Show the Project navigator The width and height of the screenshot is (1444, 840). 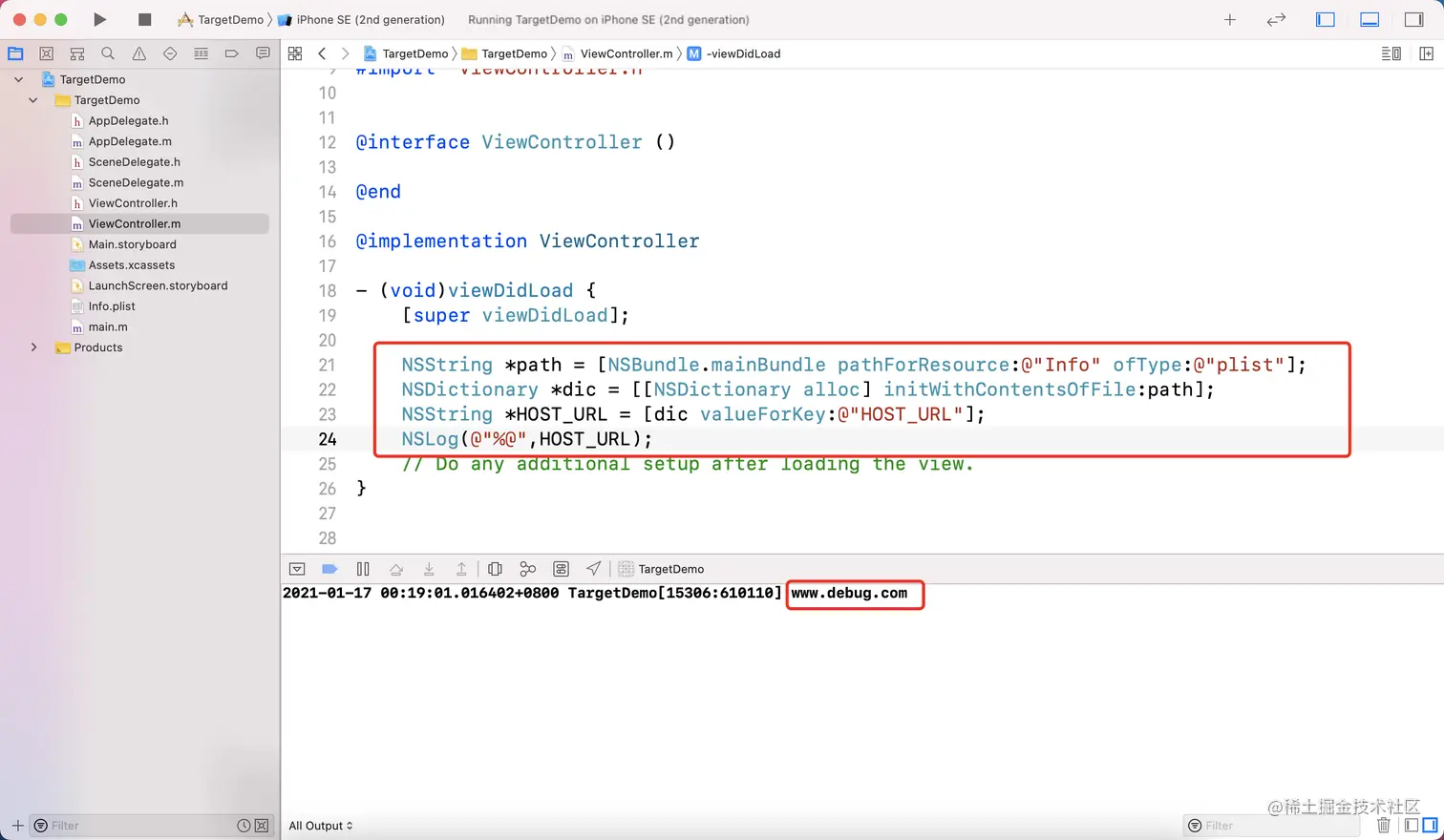click(x=15, y=53)
